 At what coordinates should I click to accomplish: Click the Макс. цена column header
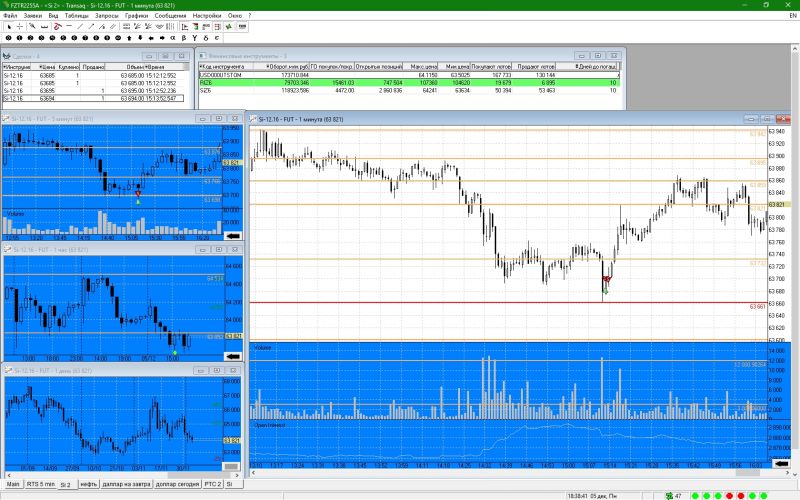421,66
